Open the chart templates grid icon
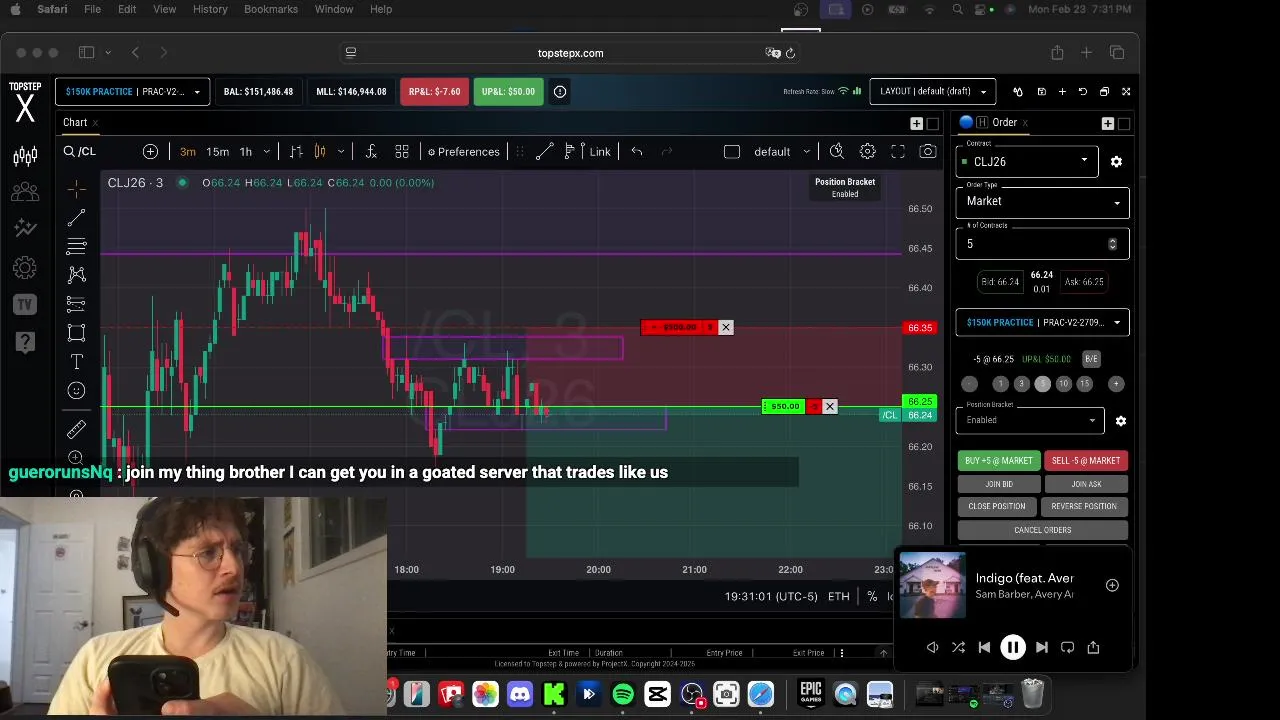 coord(402,151)
